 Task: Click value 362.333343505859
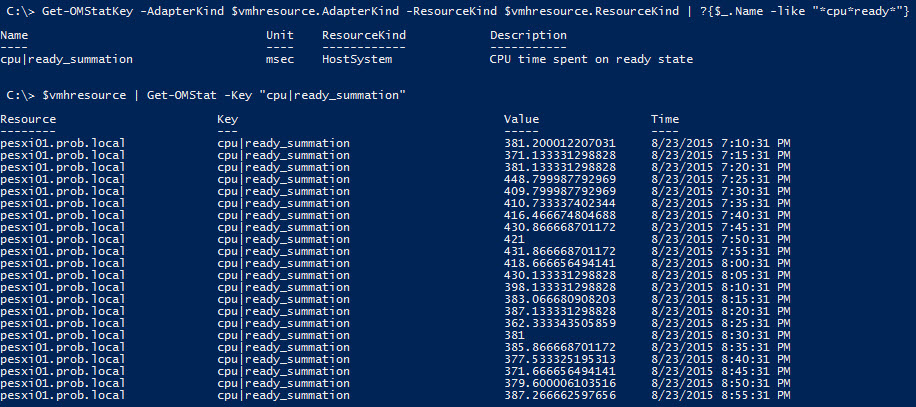[x=560, y=323]
